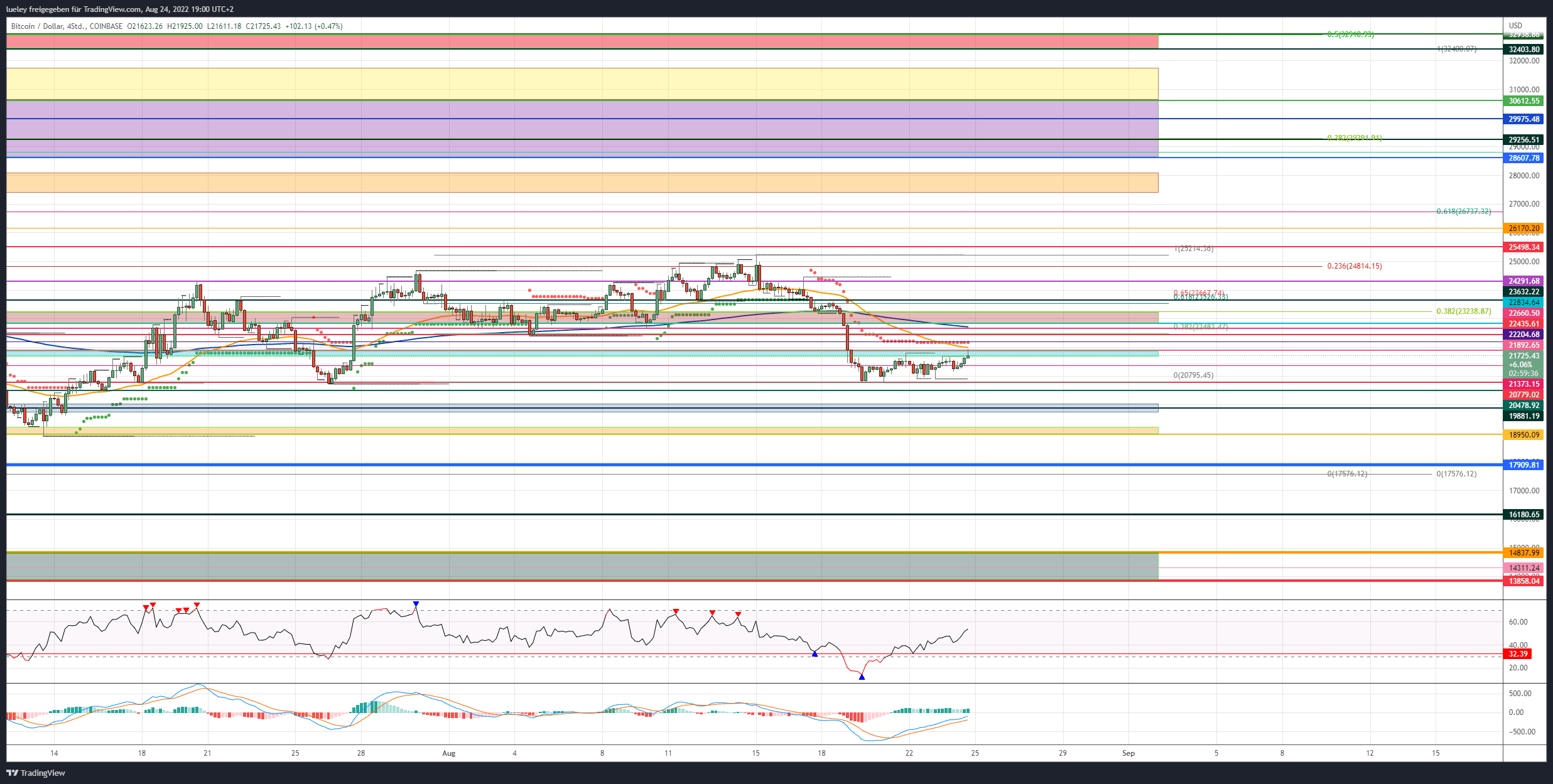The width and height of the screenshot is (1553, 784).
Task: Click the 0.618(26737.32) Fibonacci level label
Action: [1463, 212]
